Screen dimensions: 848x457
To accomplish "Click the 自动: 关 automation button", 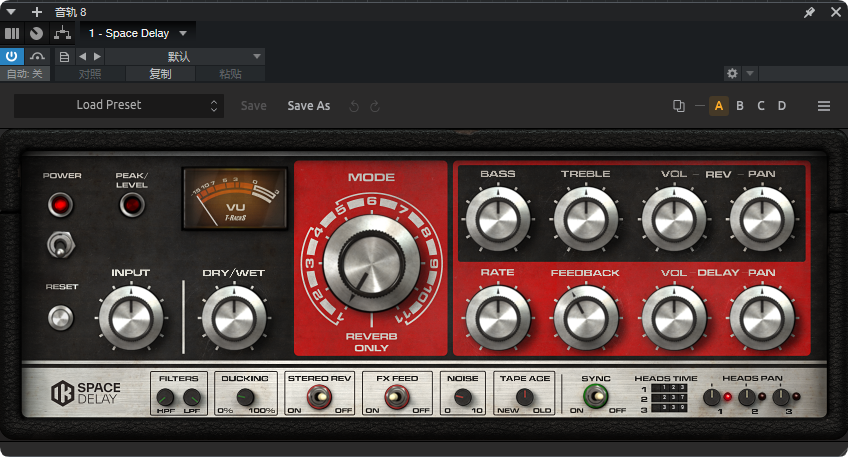I will pos(25,74).
